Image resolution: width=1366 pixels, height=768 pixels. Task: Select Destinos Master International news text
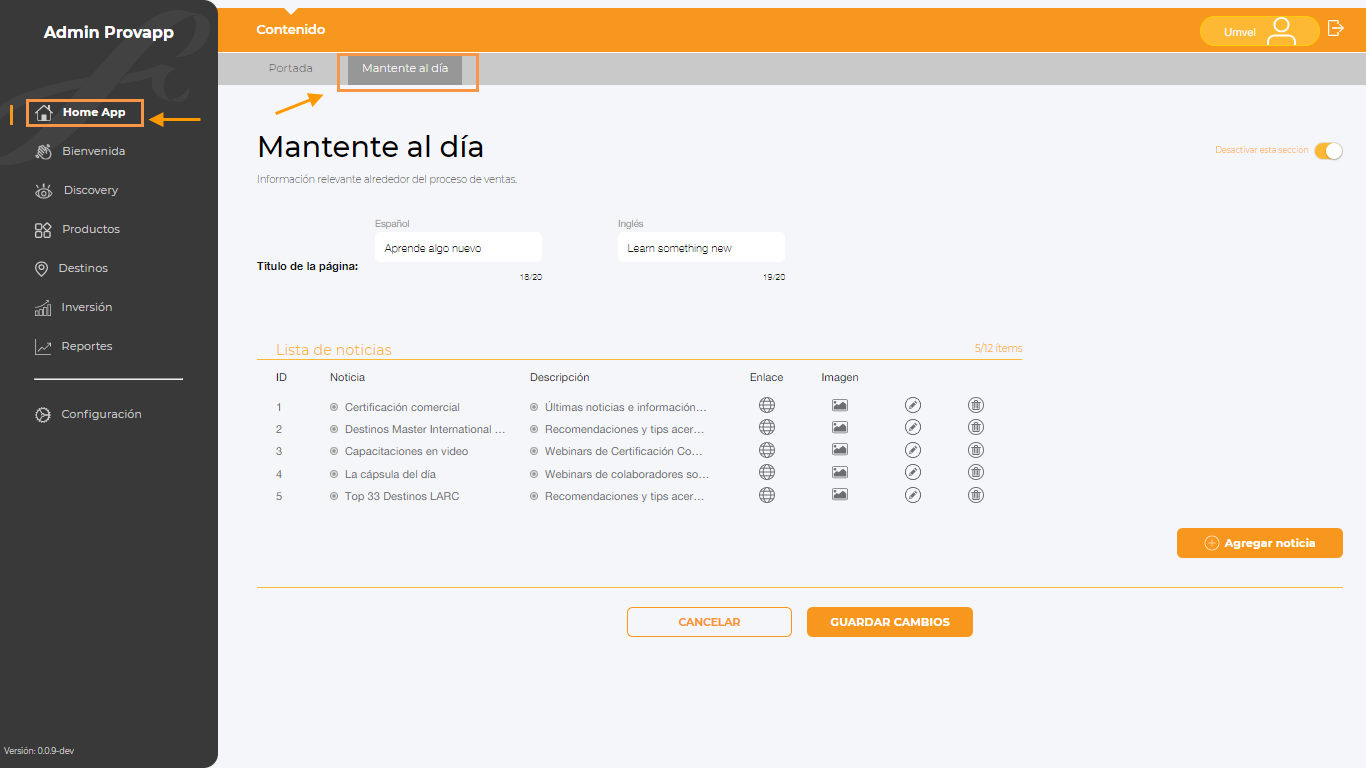(425, 429)
